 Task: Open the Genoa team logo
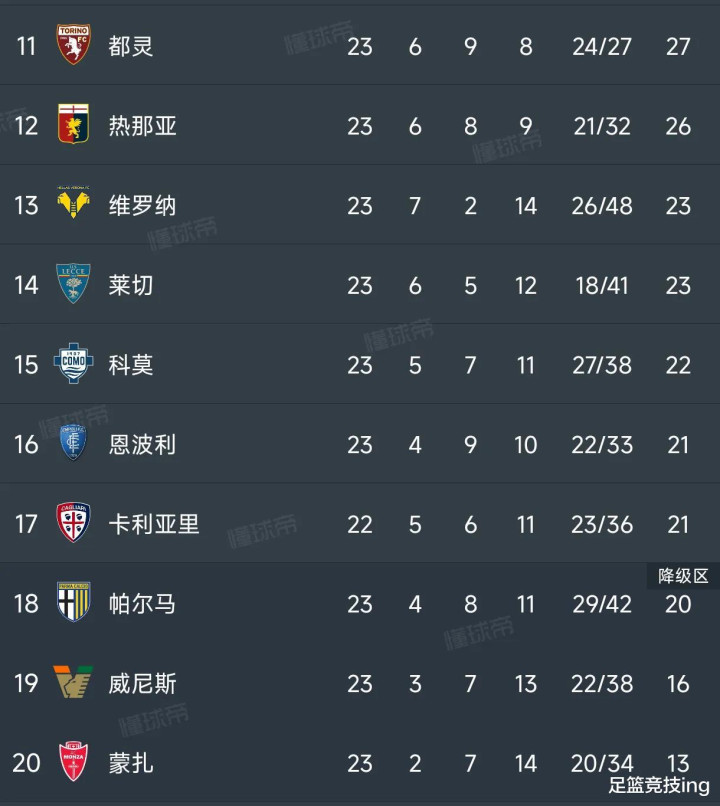tap(73, 123)
